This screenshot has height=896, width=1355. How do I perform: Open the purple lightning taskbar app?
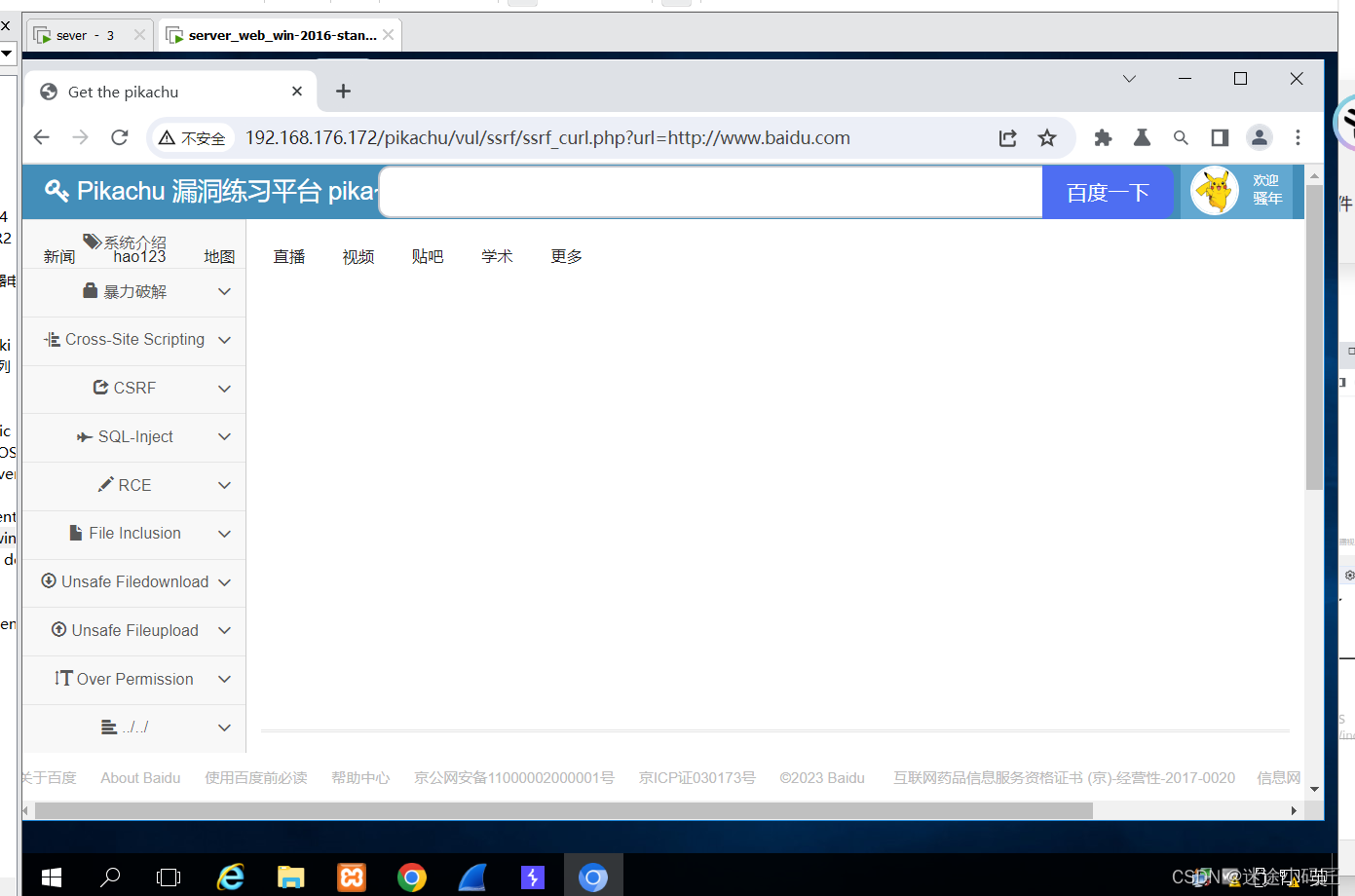pyautogui.click(x=533, y=877)
